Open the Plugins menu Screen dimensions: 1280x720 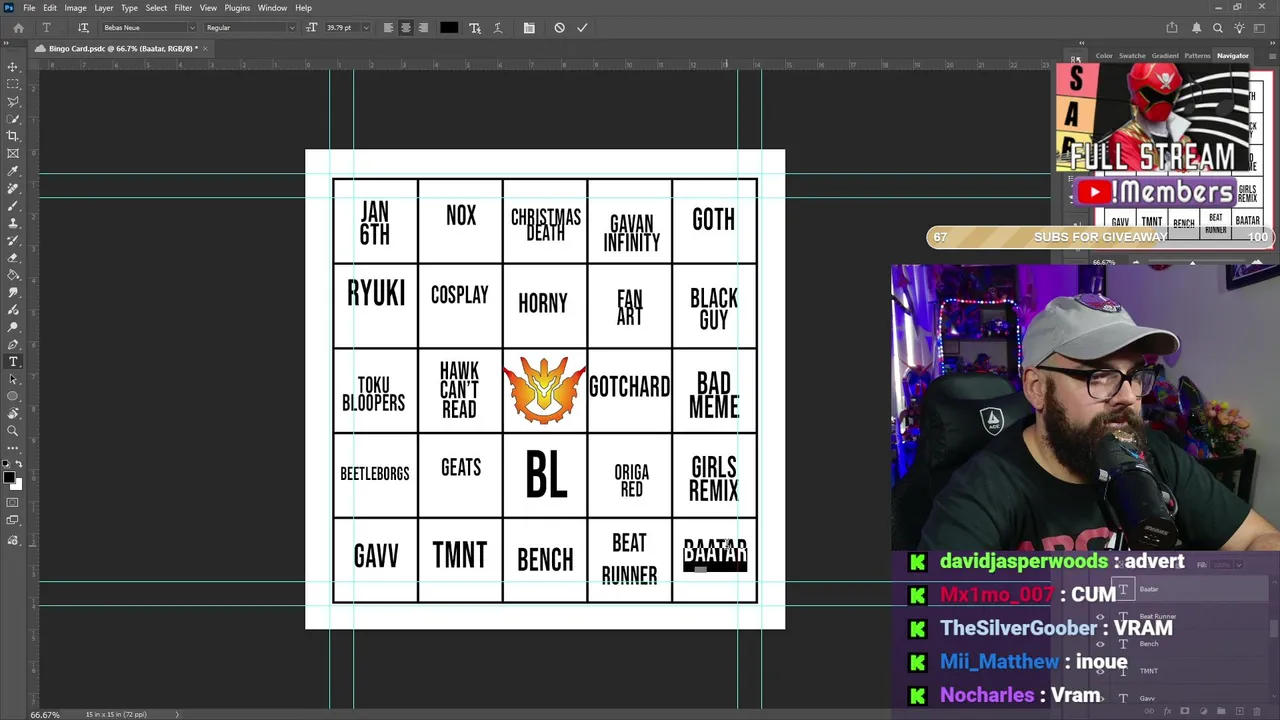(237, 8)
